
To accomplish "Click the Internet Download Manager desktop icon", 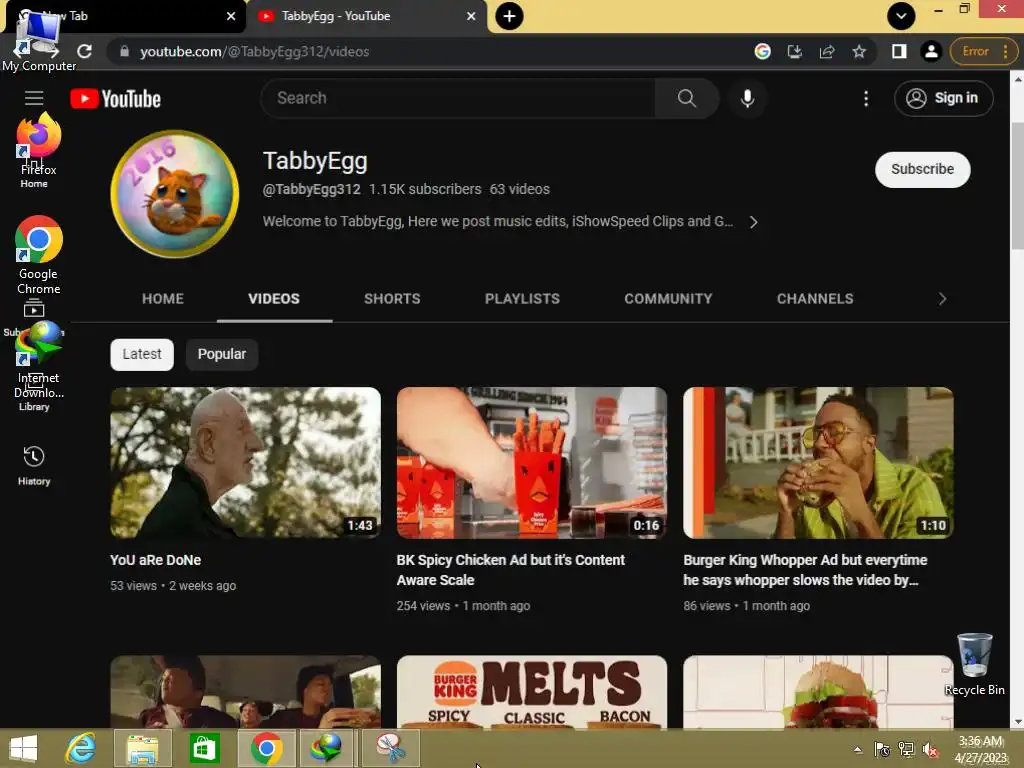I will pyautogui.click(x=39, y=359).
